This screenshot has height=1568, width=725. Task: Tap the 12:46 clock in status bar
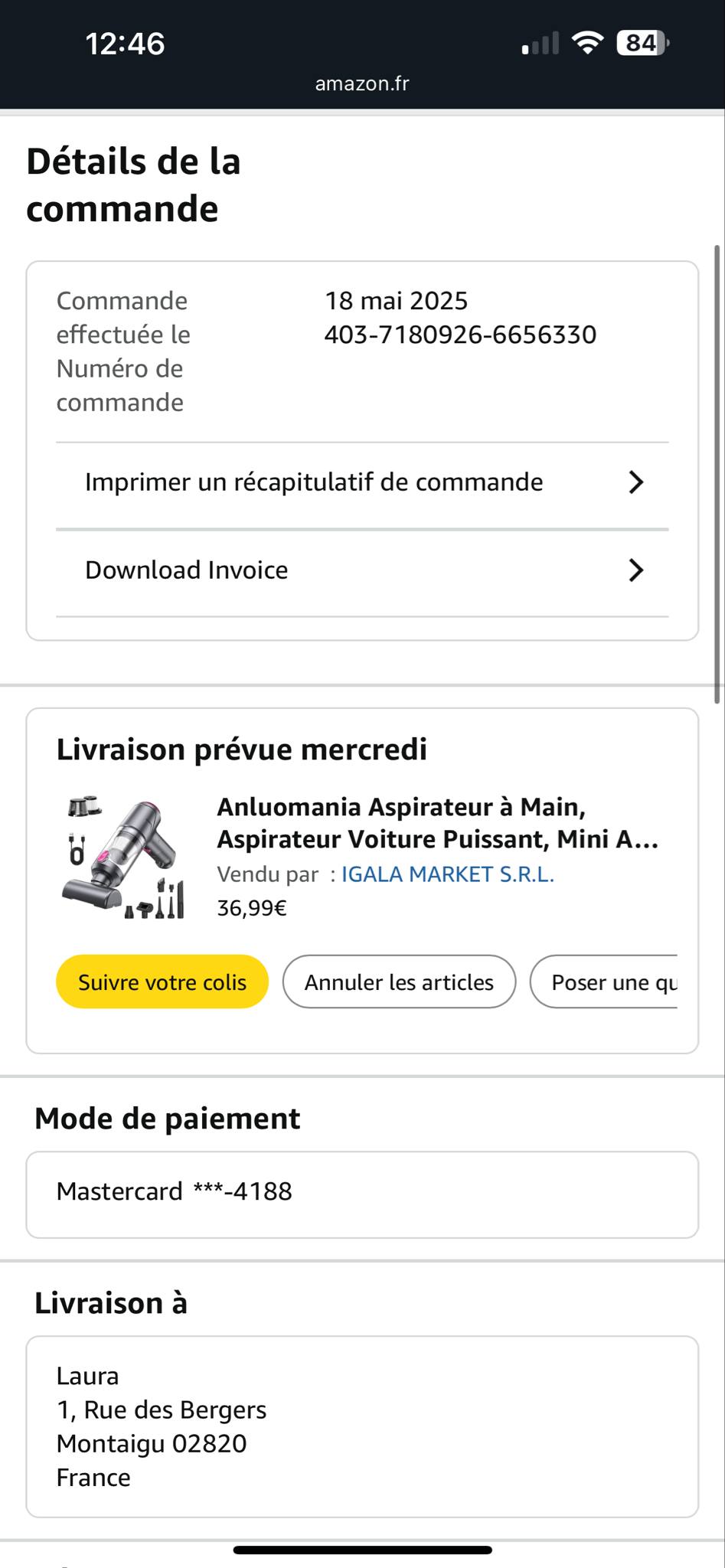click(x=125, y=44)
